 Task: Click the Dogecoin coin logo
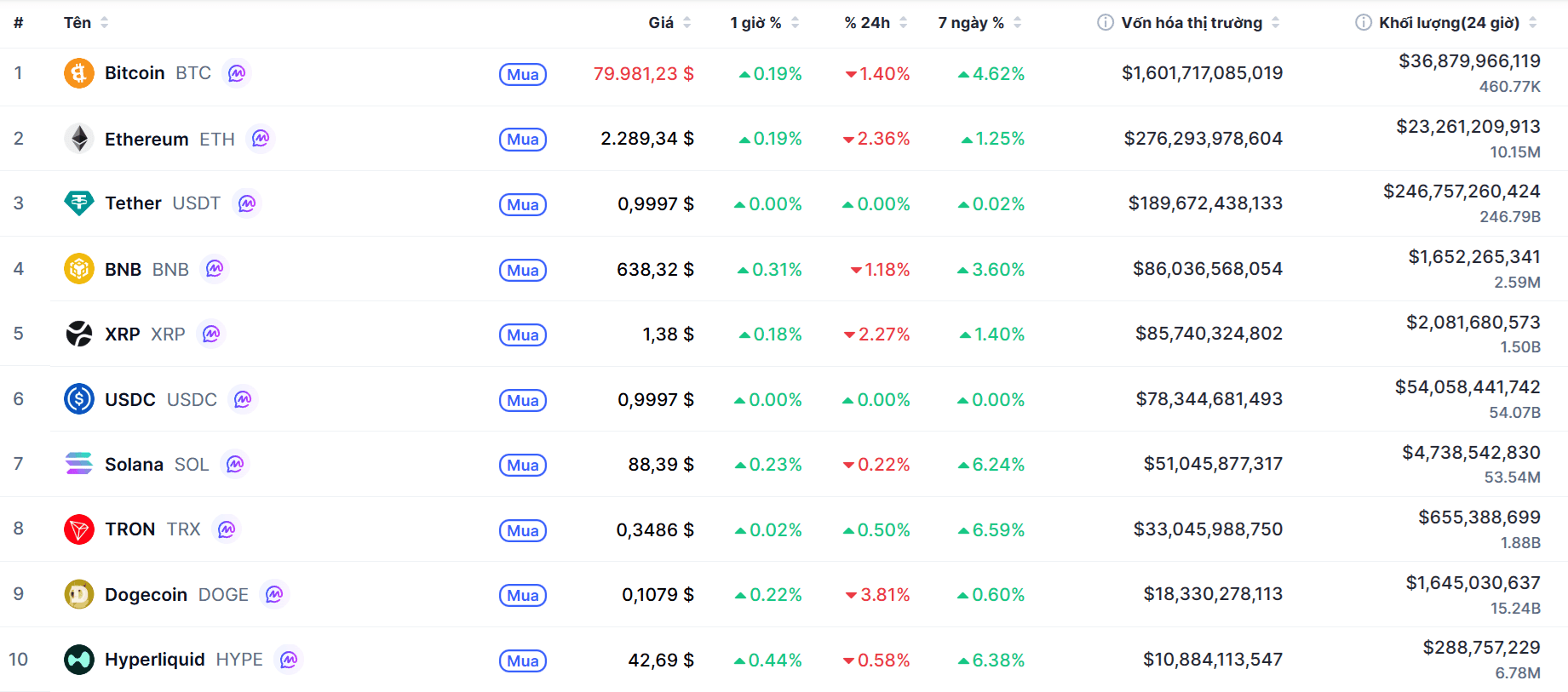click(x=79, y=594)
